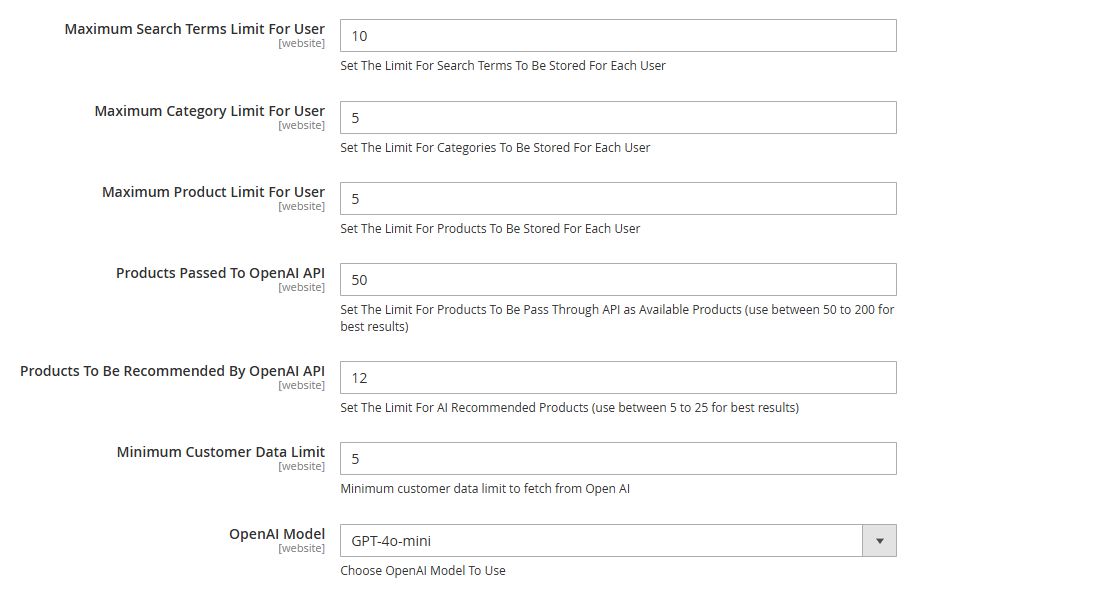Image resolution: width=1105 pixels, height=592 pixels.
Task: Edit the Maximum Product Limit For User field
Action: click(618, 198)
